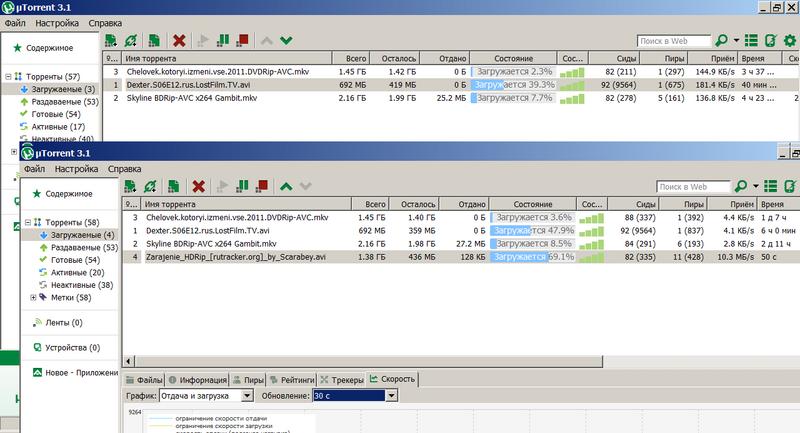Add torrent icon in back window toolbar
Image resolution: width=800 pixels, height=433 pixels.
click(111, 40)
